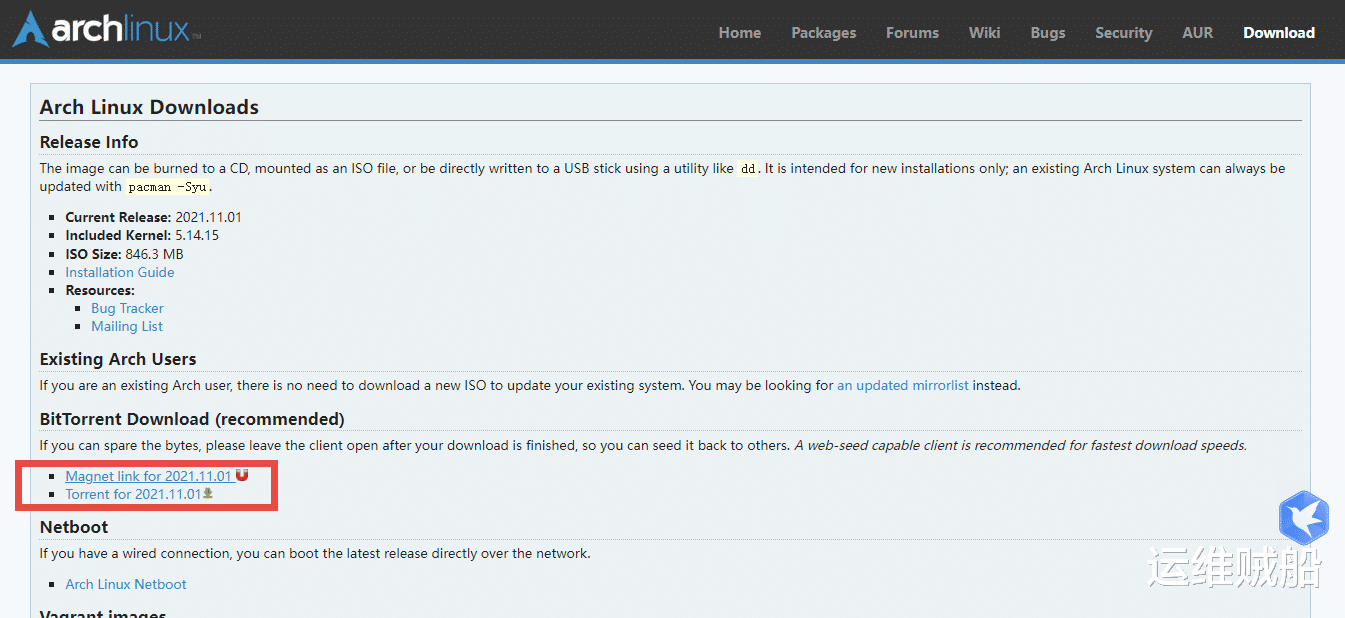Open the Home nav item

[x=740, y=33]
